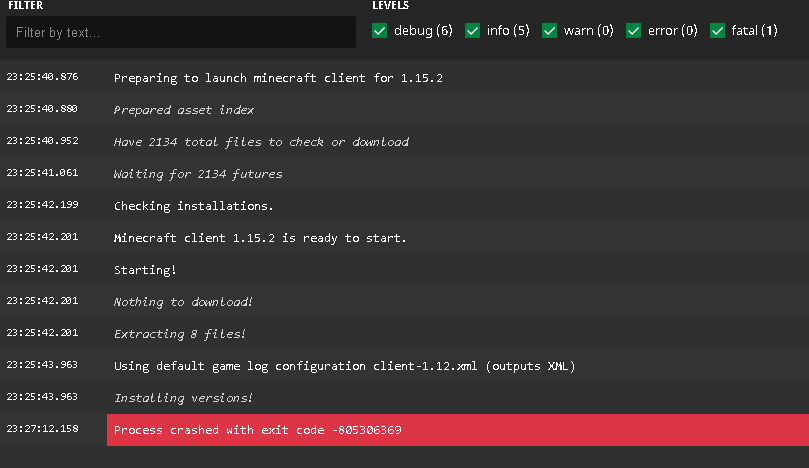
Task: Toggle the fatal (1) level checkbox
Action: point(717,31)
